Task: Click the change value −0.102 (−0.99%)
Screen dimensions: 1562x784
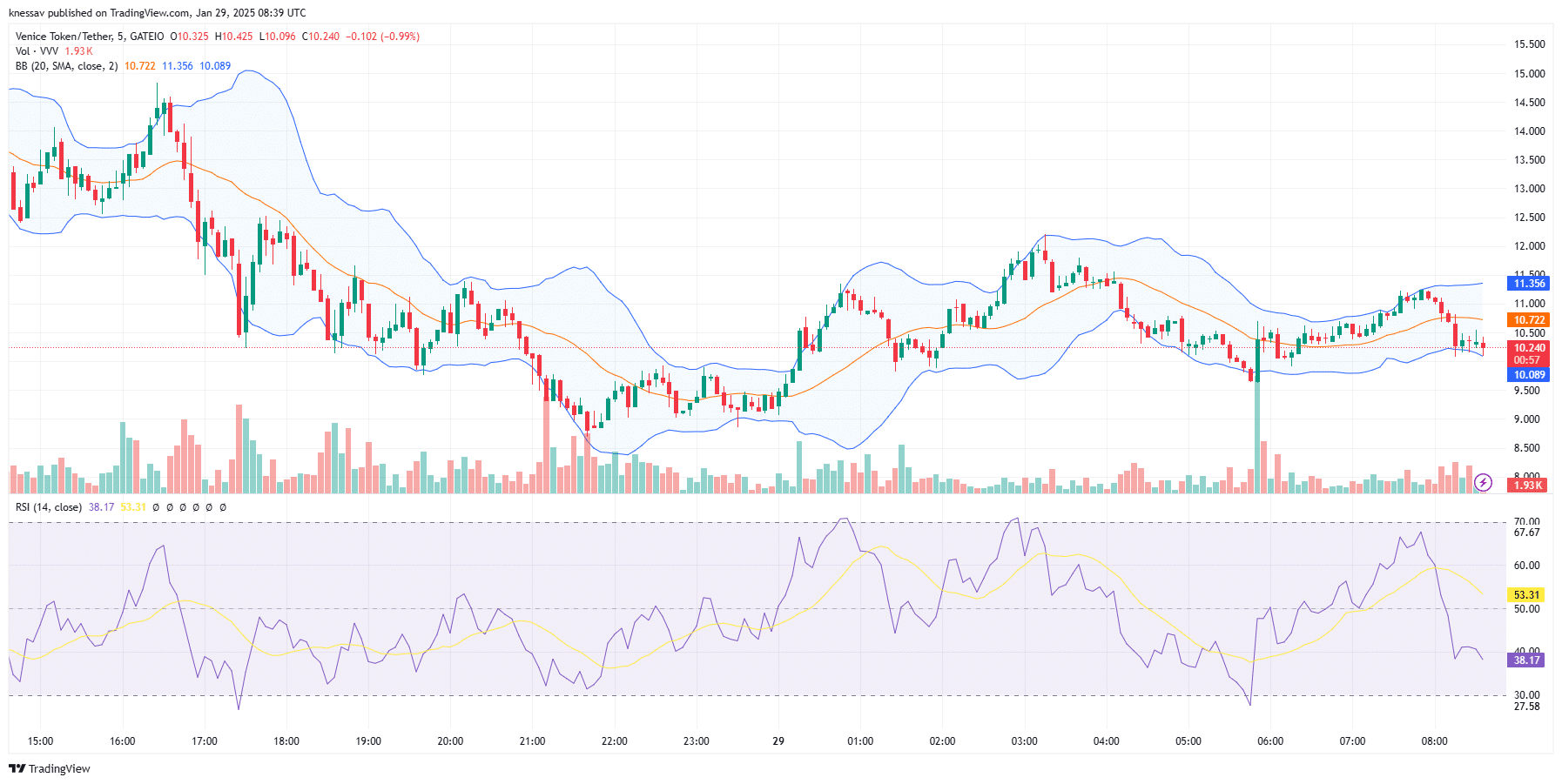Action: [x=383, y=37]
